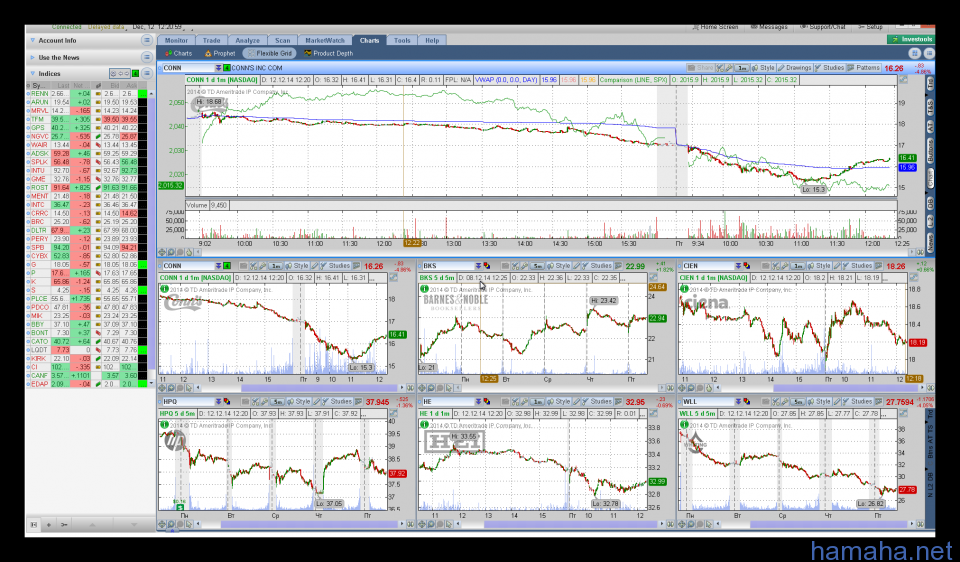This screenshot has height=562, width=960.
Task: Open Indices gadget menu icon
Action: point(146,73)
